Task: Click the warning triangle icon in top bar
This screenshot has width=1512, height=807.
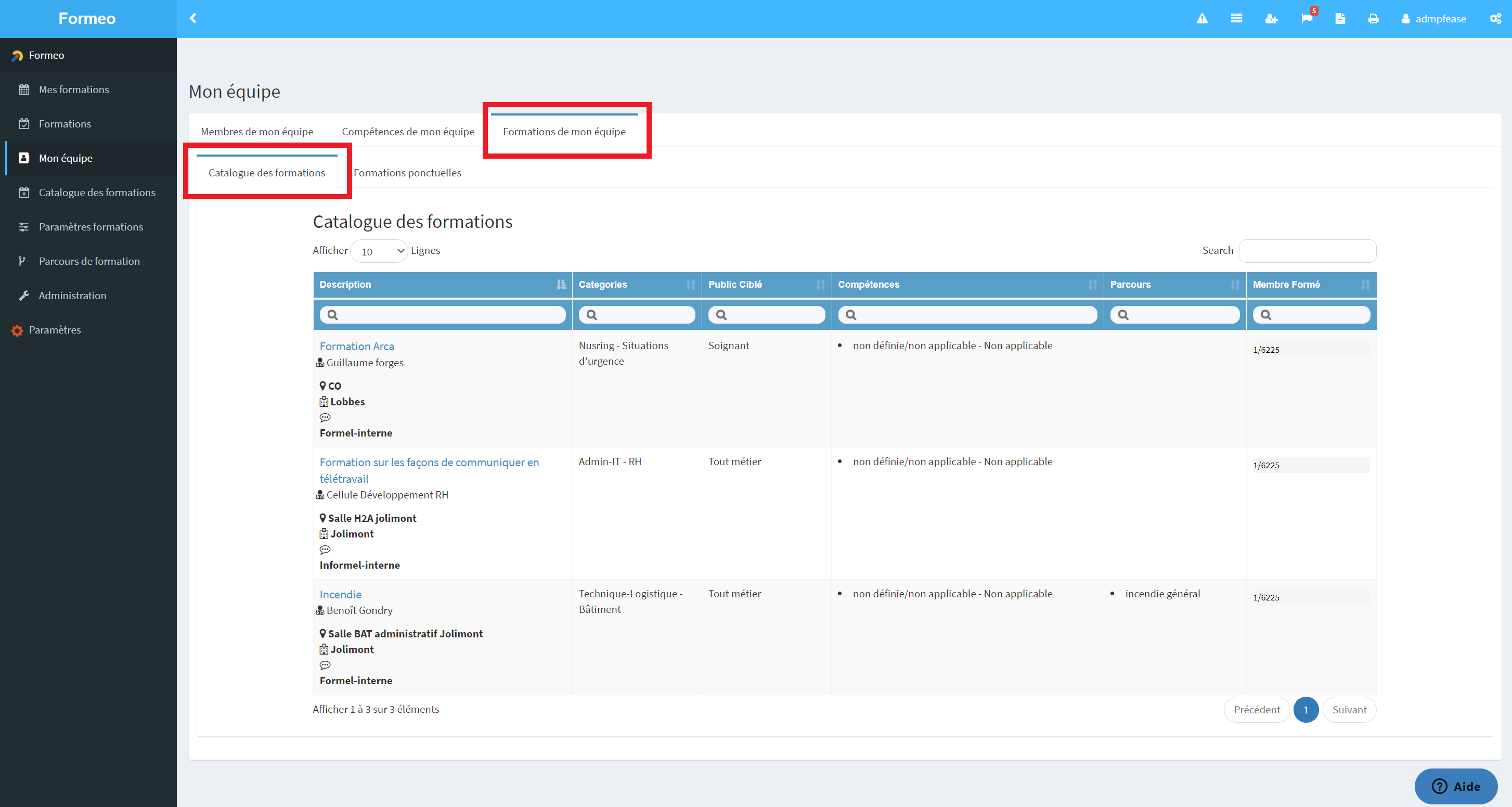Action: click(1202, 19)
